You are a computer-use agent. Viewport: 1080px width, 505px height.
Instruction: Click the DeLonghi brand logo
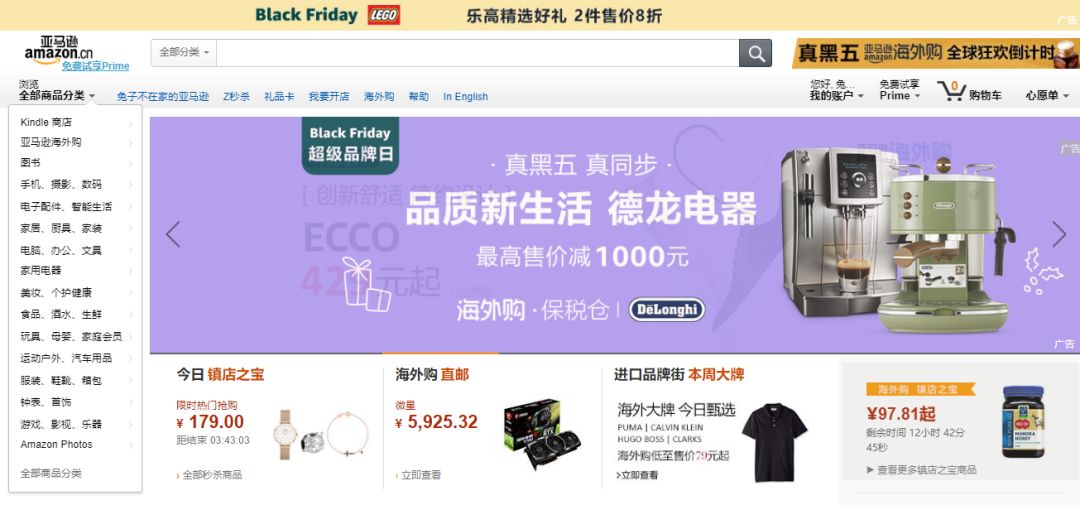666,309
